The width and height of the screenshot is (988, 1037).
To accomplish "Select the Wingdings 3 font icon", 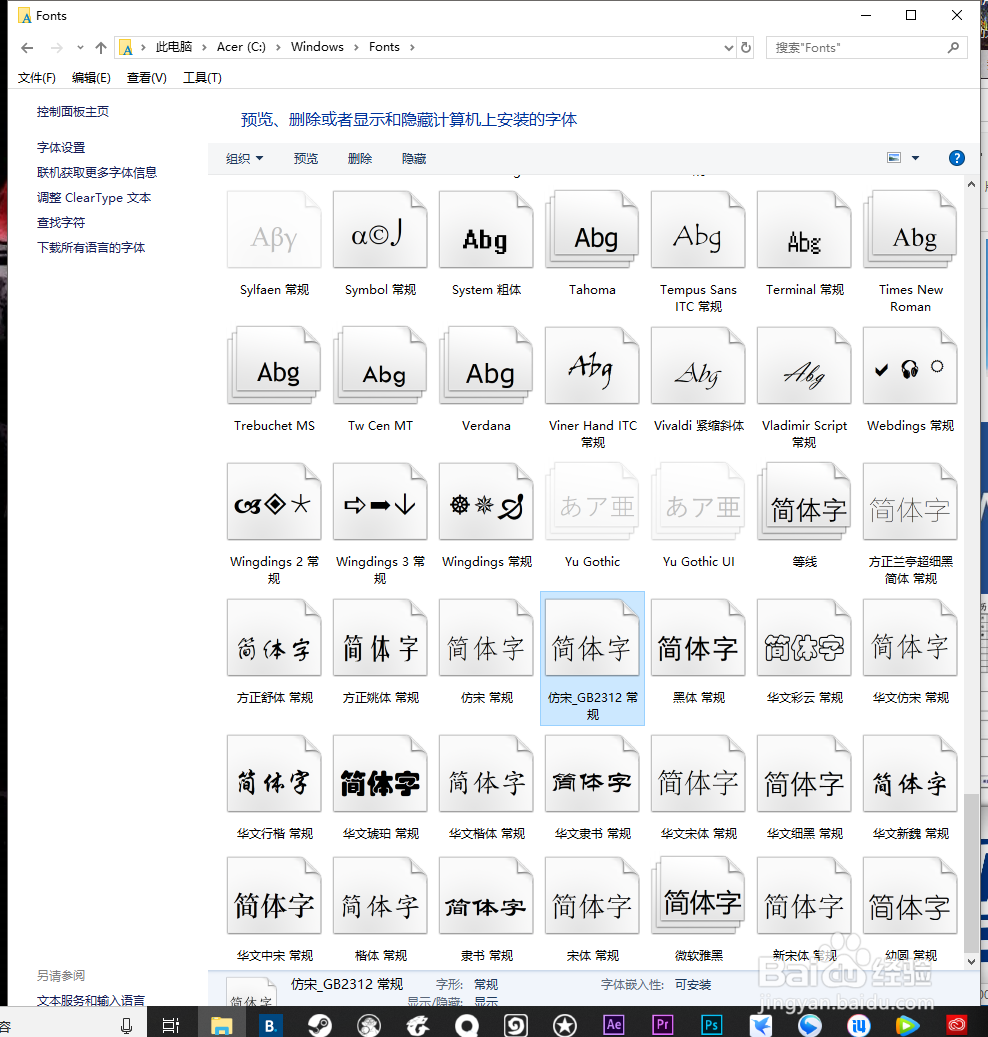I will coord(380,501).
